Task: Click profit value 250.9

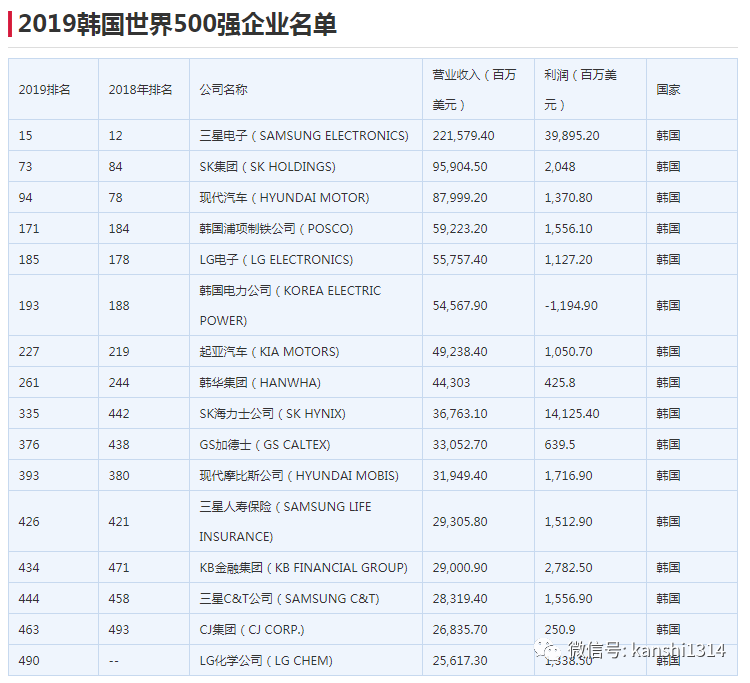Action: coord(560,630)
